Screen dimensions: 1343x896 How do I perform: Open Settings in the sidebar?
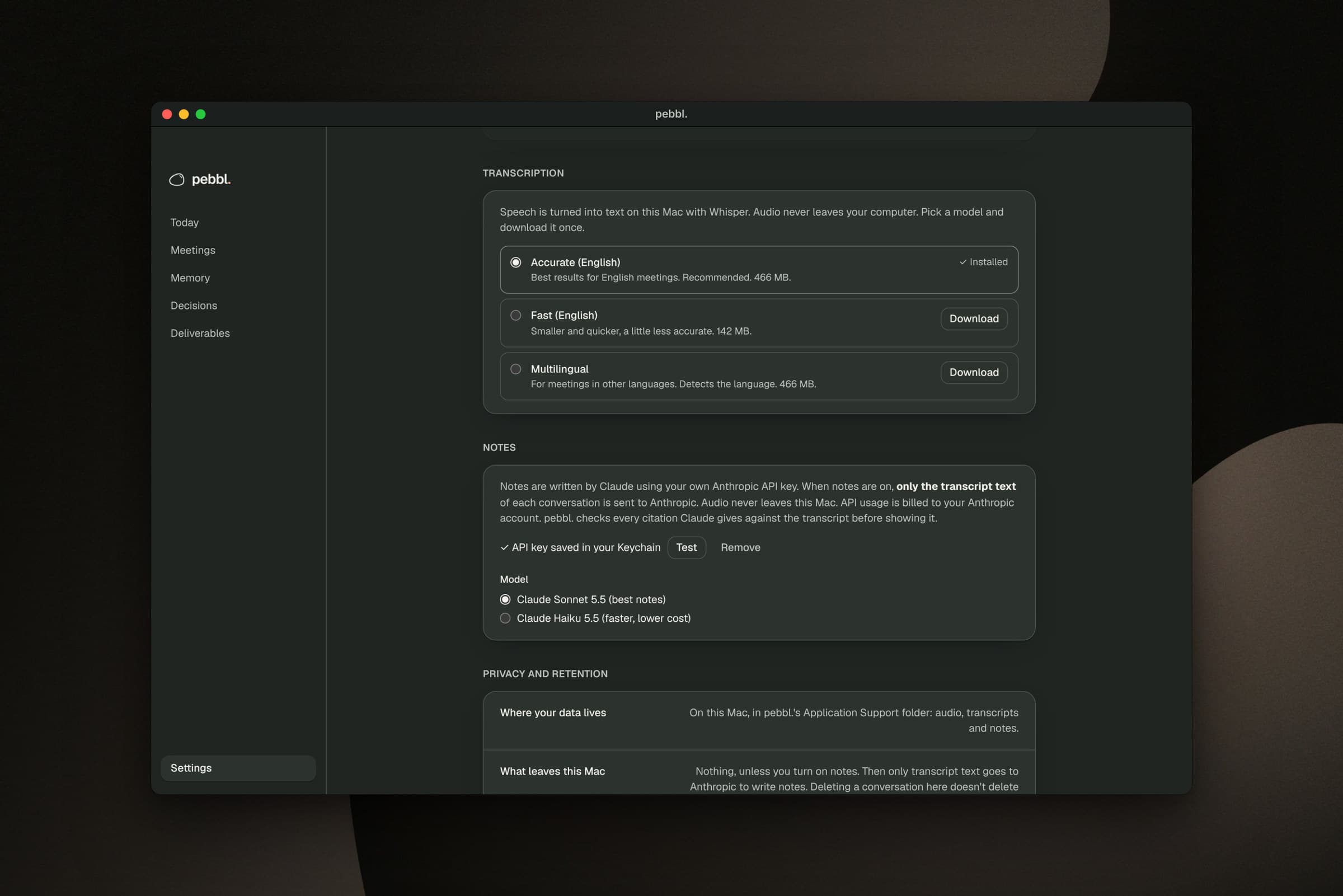[x=238, y=768]
